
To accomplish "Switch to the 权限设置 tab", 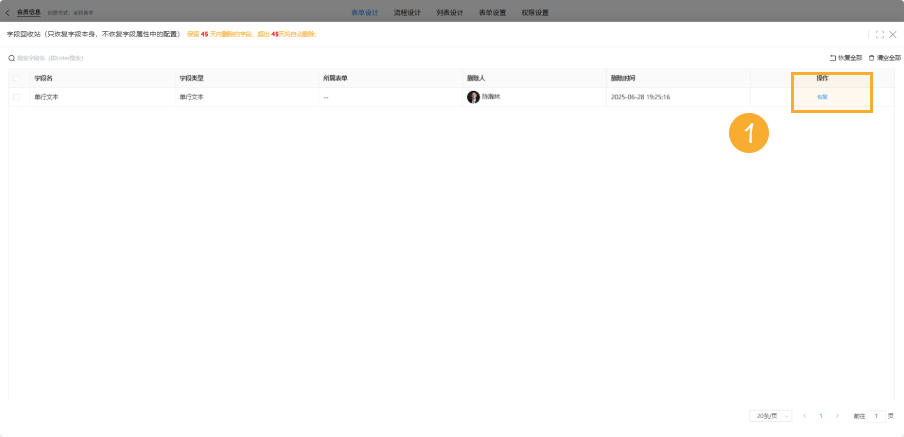I will (535, 12).
